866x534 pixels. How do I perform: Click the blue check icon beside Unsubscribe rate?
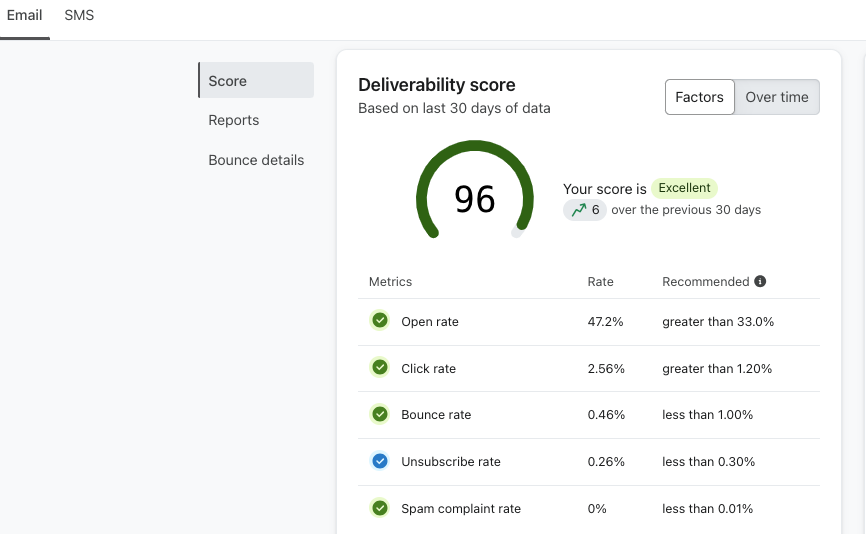[x=380, y=461]
